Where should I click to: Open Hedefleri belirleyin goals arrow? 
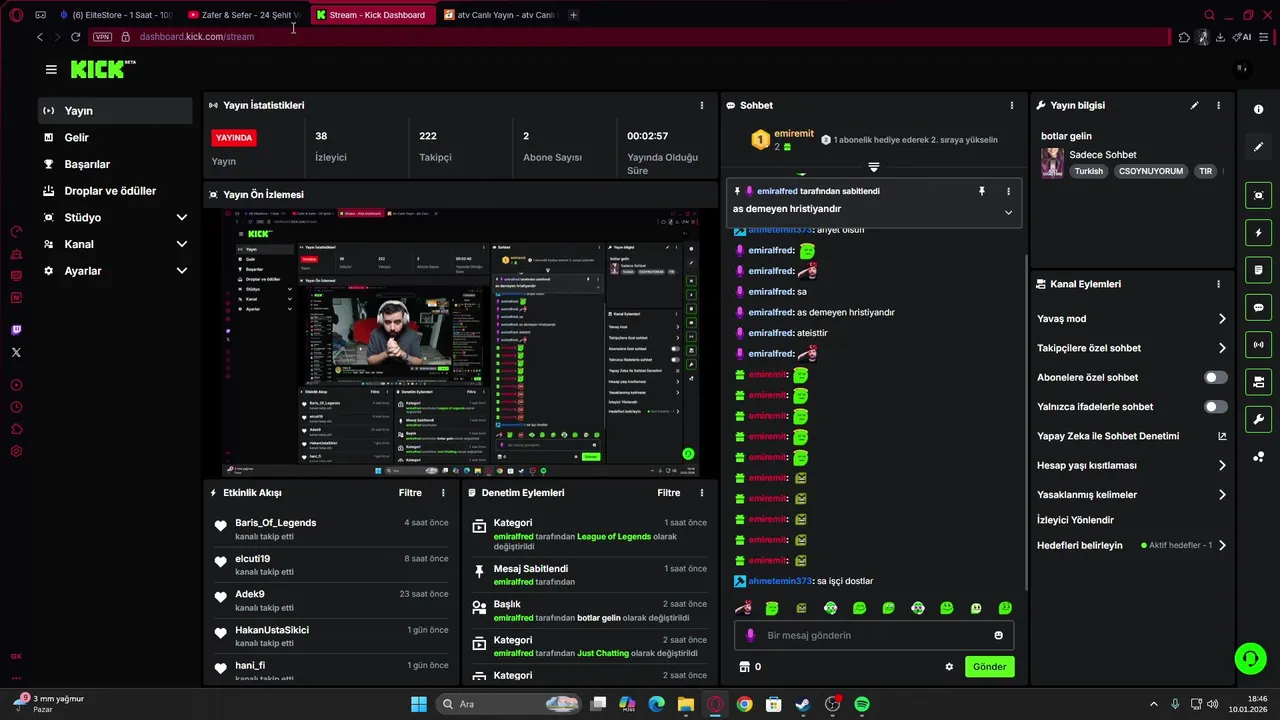1222,546
